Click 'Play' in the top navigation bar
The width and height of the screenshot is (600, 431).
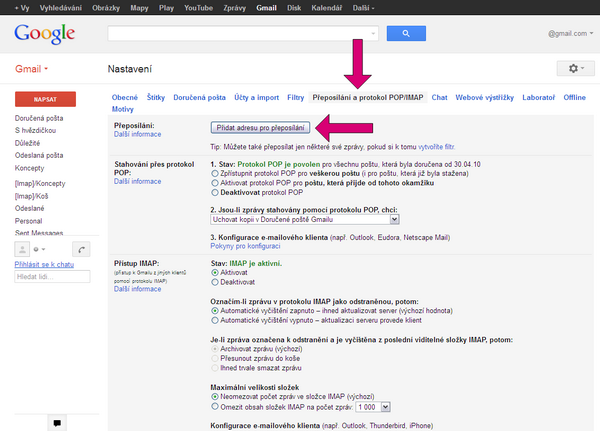pos(166,8)
